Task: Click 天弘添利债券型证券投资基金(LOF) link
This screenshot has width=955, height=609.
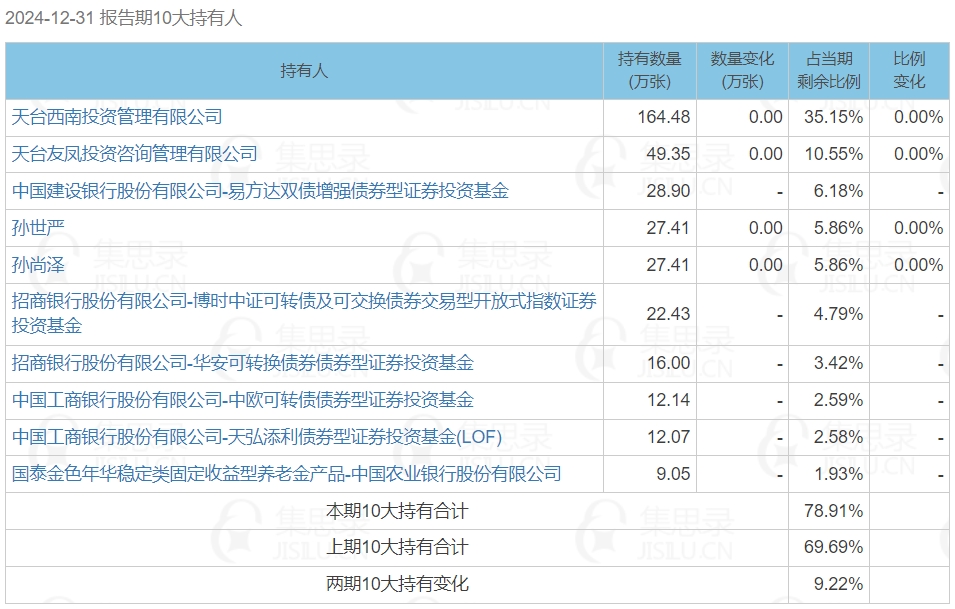Action: click(x=257, y=437)
